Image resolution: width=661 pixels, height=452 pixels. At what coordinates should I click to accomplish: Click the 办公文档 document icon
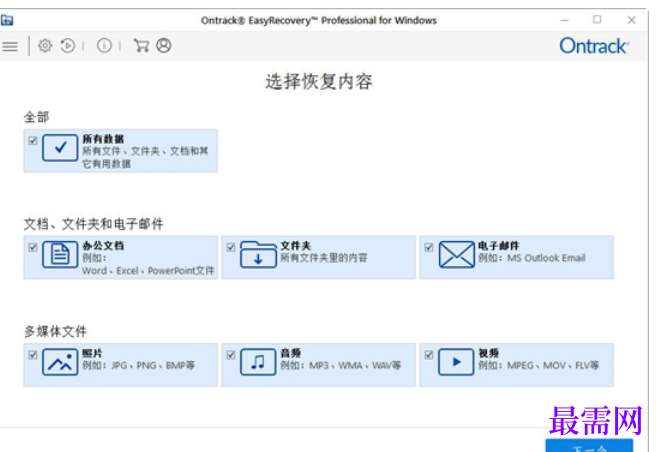[60, 255]
